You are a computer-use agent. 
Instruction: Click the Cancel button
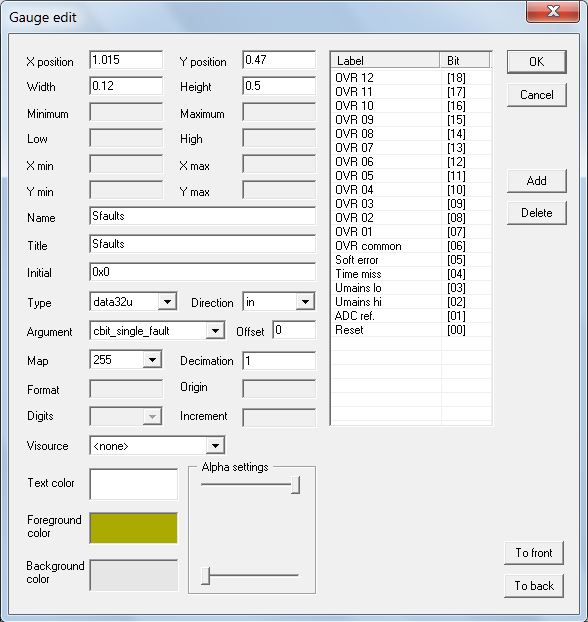click(536, 95)
